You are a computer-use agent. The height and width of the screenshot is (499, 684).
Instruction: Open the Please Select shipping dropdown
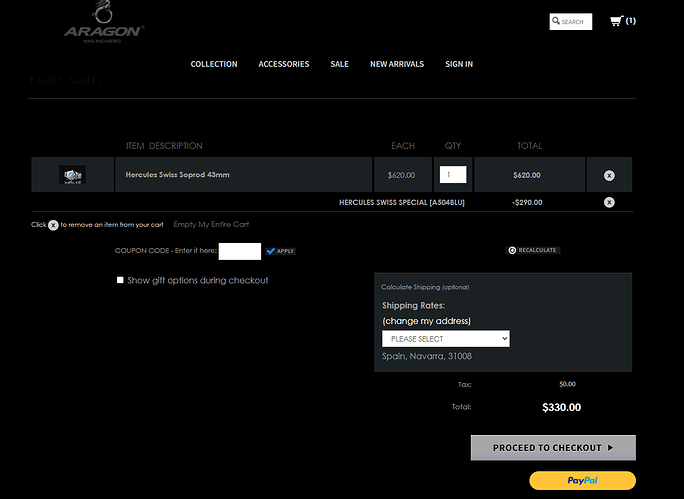coord(445,338)
